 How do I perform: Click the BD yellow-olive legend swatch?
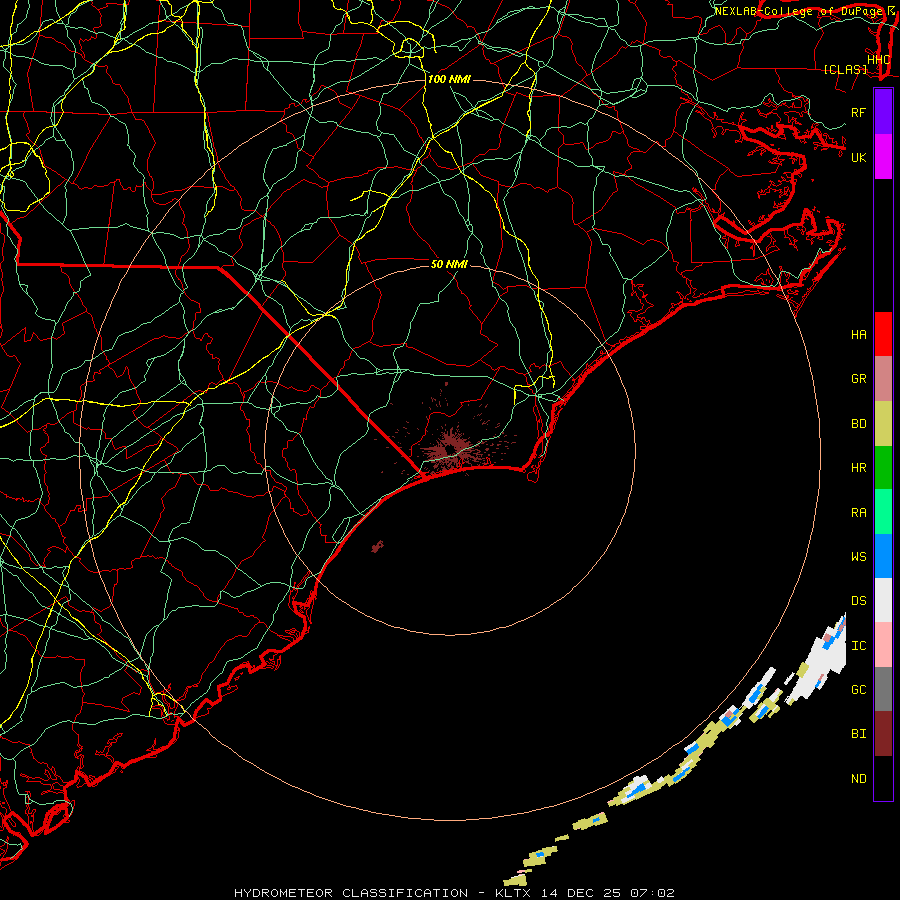(883, 424)
